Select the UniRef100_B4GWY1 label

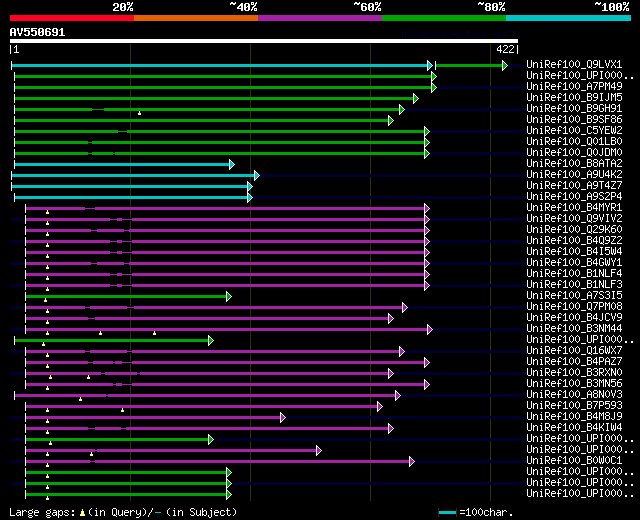coord(574,262)
